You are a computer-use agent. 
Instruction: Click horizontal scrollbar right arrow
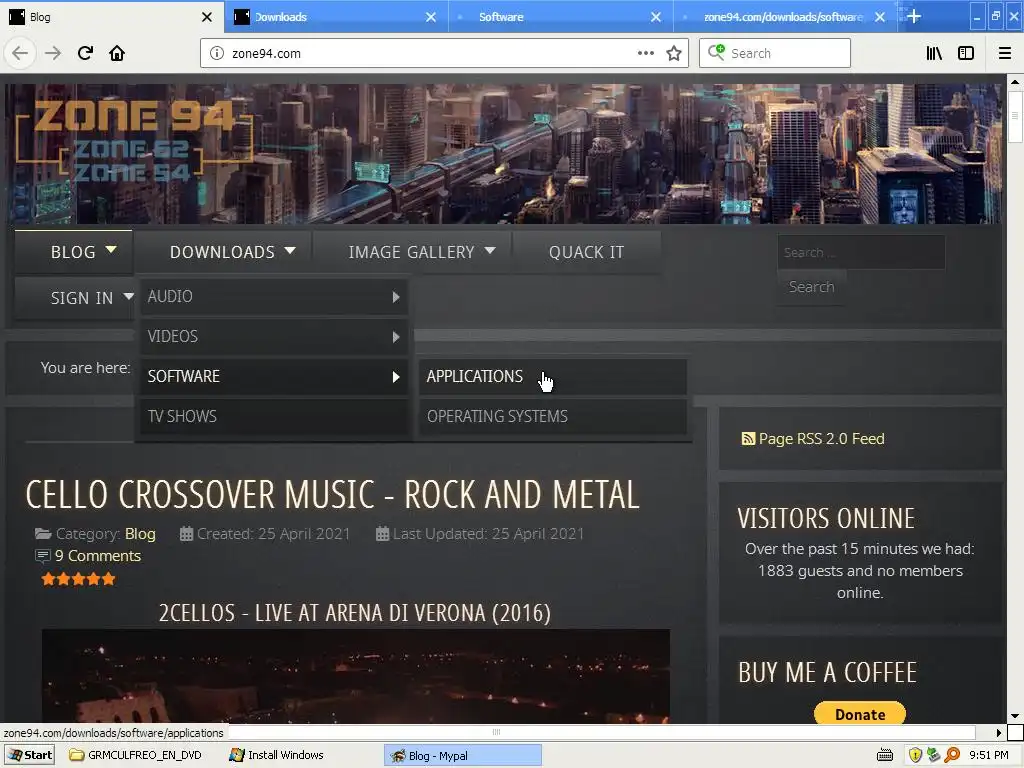point(999,733)
